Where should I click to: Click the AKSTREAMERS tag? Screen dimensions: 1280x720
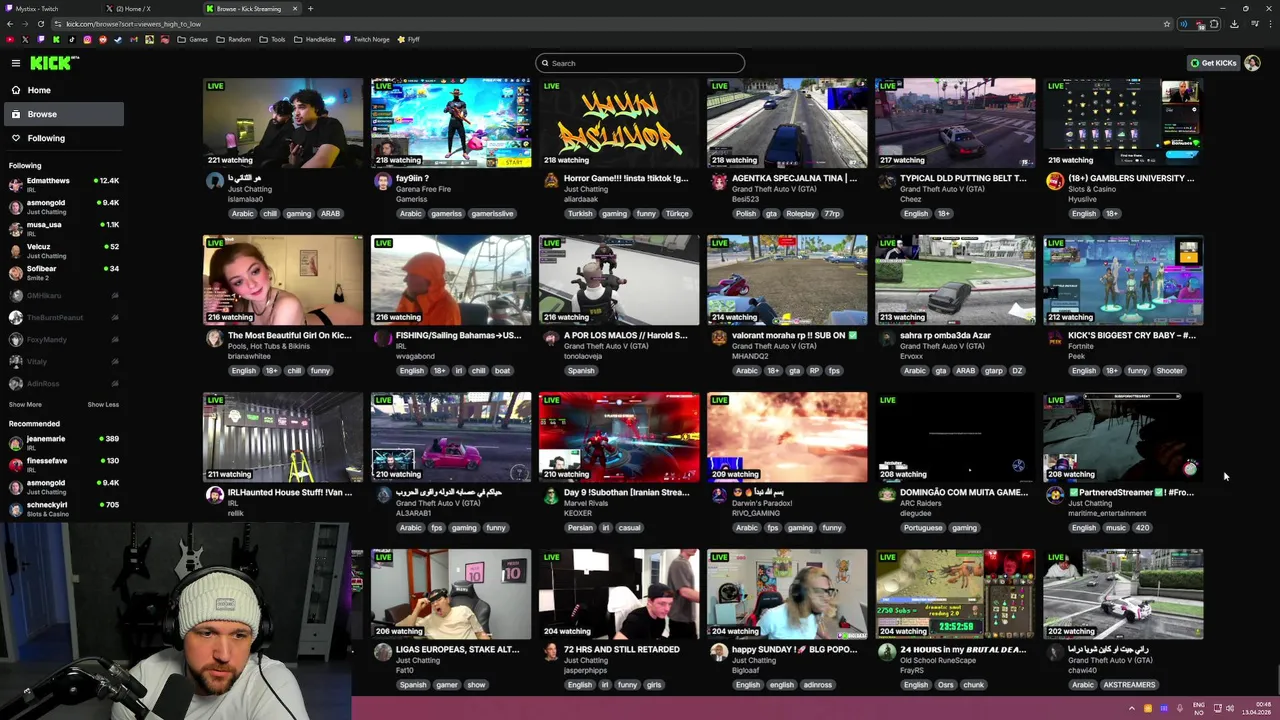pos(1129,685)
